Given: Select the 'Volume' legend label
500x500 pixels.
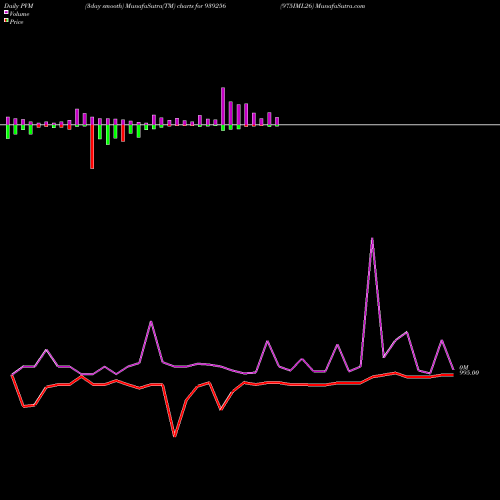Looking at the screenshot, I should [19, 14].
